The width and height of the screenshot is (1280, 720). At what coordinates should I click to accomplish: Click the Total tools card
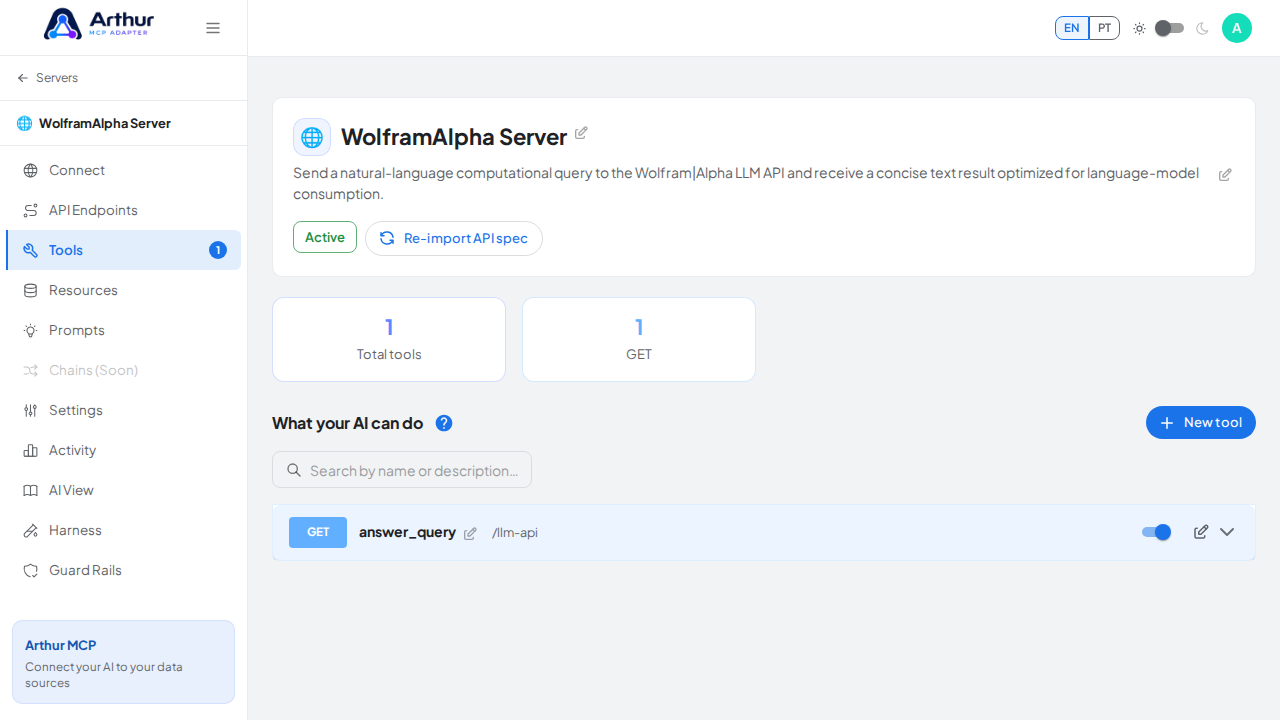[389, 339]
